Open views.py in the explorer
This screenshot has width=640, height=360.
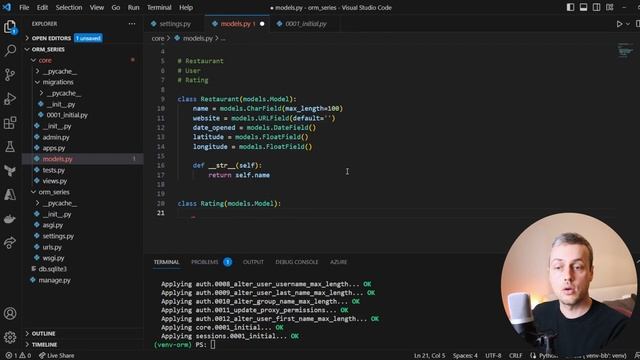tap(55, 181)
